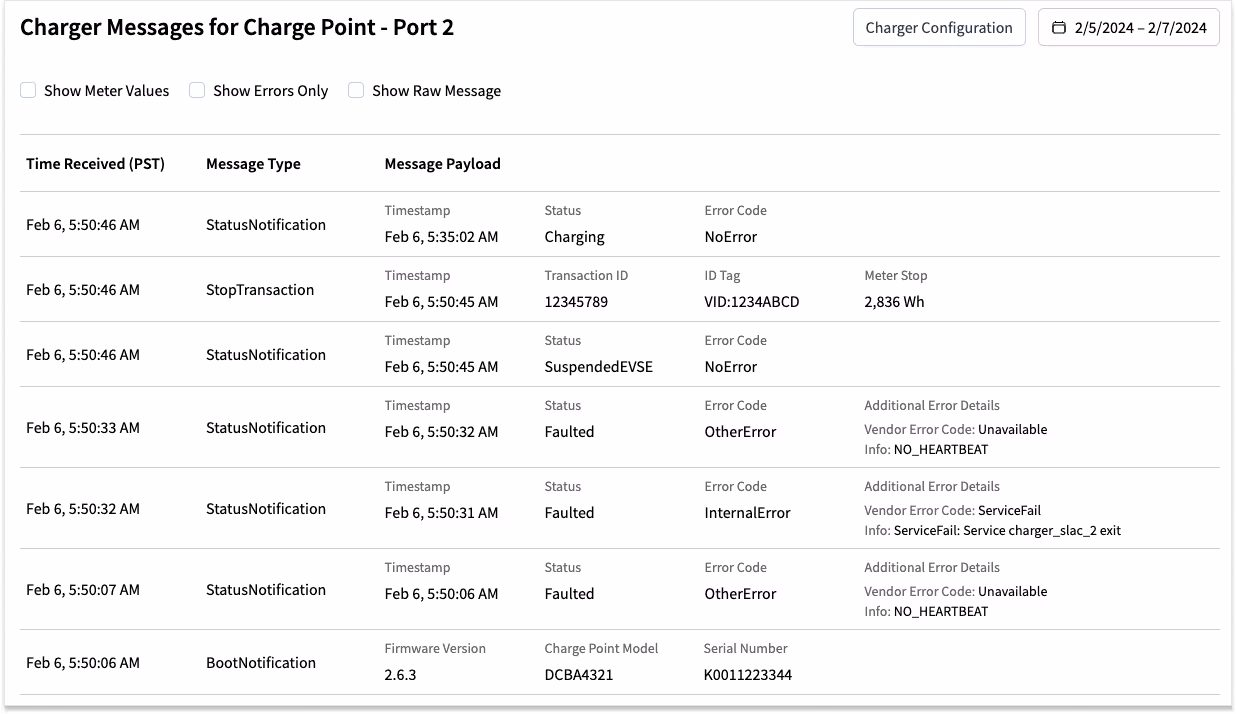Screen dimensions: 1236x714
Task: Click the Show Raw Message label
Action: click(x=436, y=90)
